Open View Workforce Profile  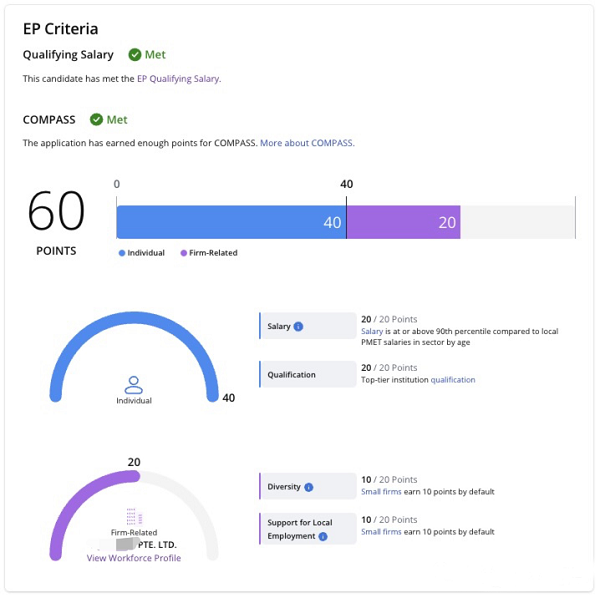tap(134, 558)
